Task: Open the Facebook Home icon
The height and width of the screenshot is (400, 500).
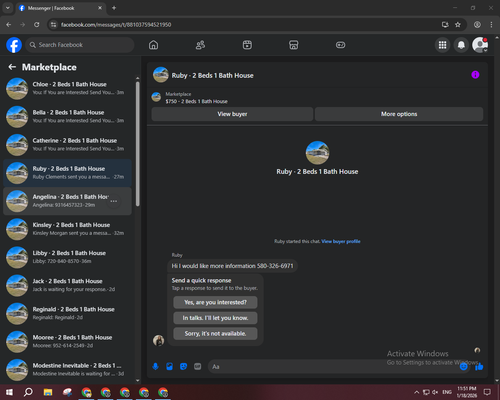Action: point(153,45)
